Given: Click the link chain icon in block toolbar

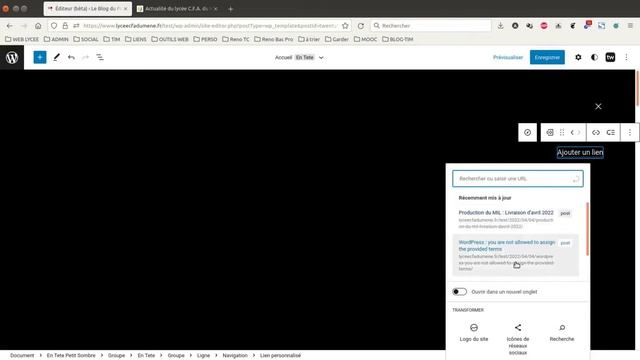Looking at the screenshot, I should [x=596, y=132].
